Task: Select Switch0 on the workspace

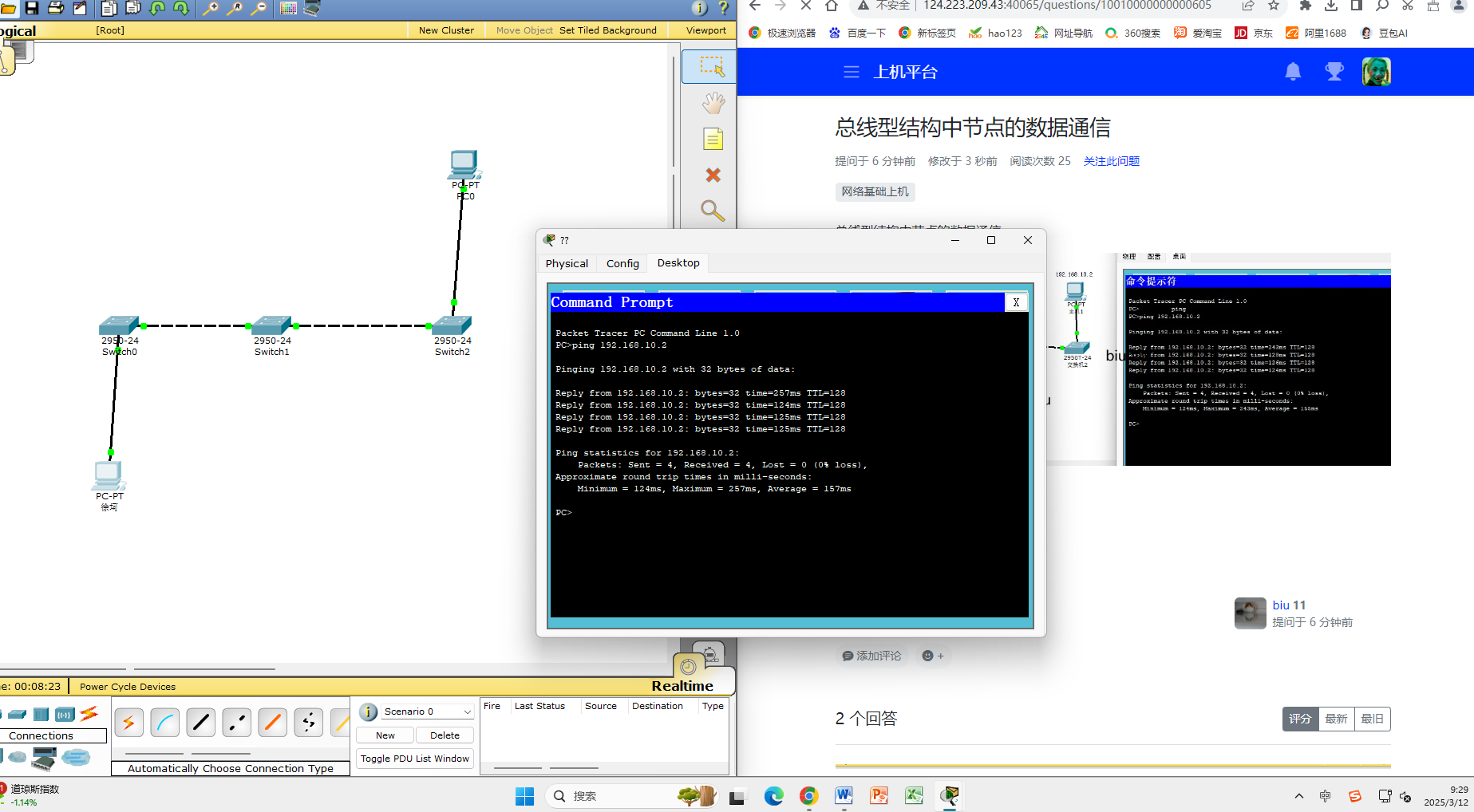Action: tap(119, 325)
